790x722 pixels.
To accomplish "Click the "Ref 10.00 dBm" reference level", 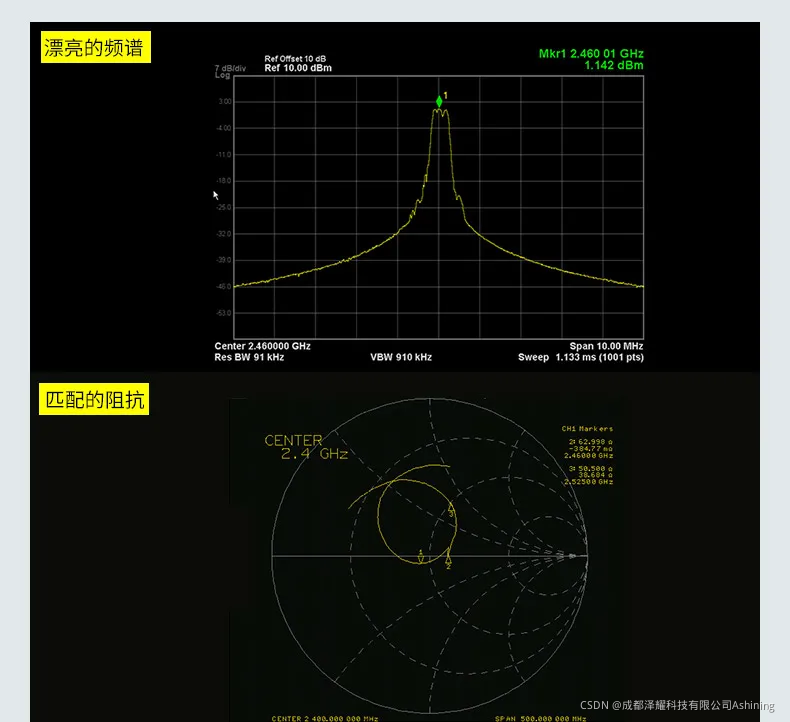I will click(298, 68).
